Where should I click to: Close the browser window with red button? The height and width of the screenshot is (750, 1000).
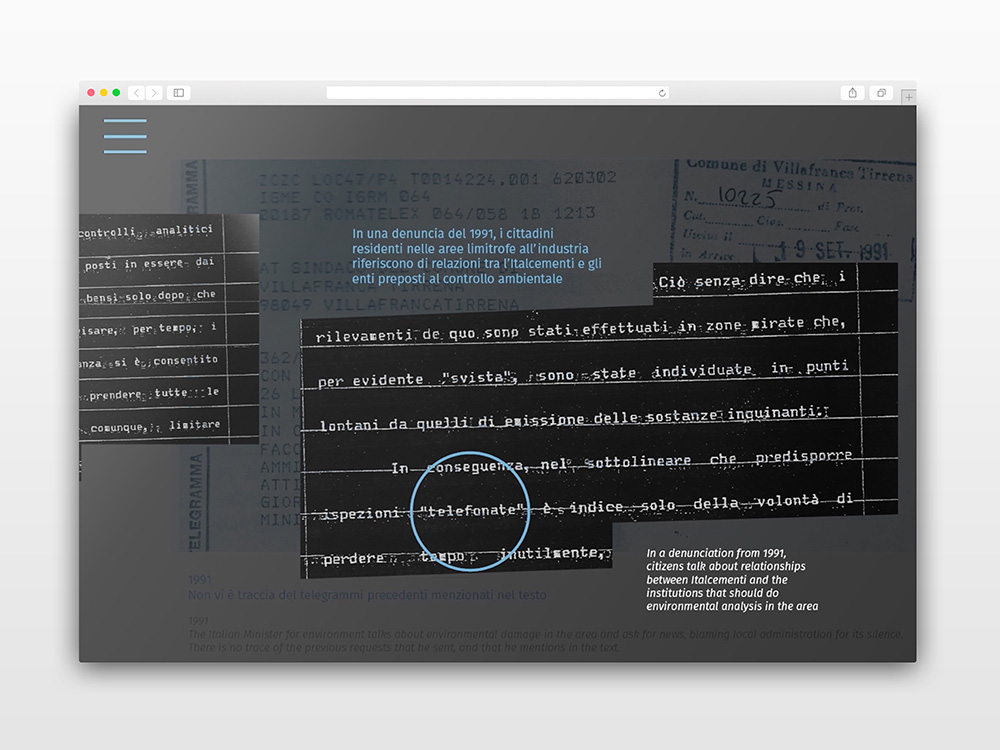tap(91, 92)
